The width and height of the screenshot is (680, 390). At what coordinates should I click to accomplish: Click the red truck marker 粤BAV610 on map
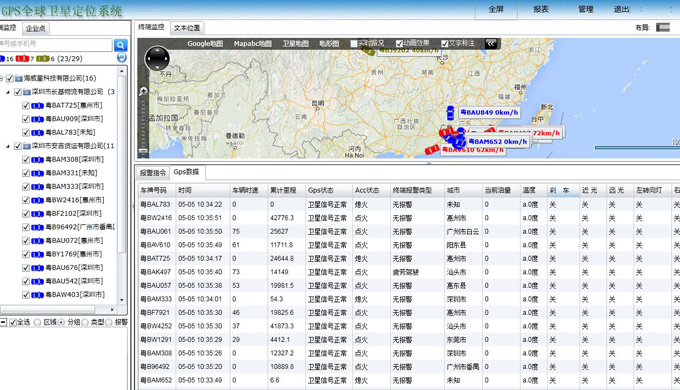coord(432,150)
